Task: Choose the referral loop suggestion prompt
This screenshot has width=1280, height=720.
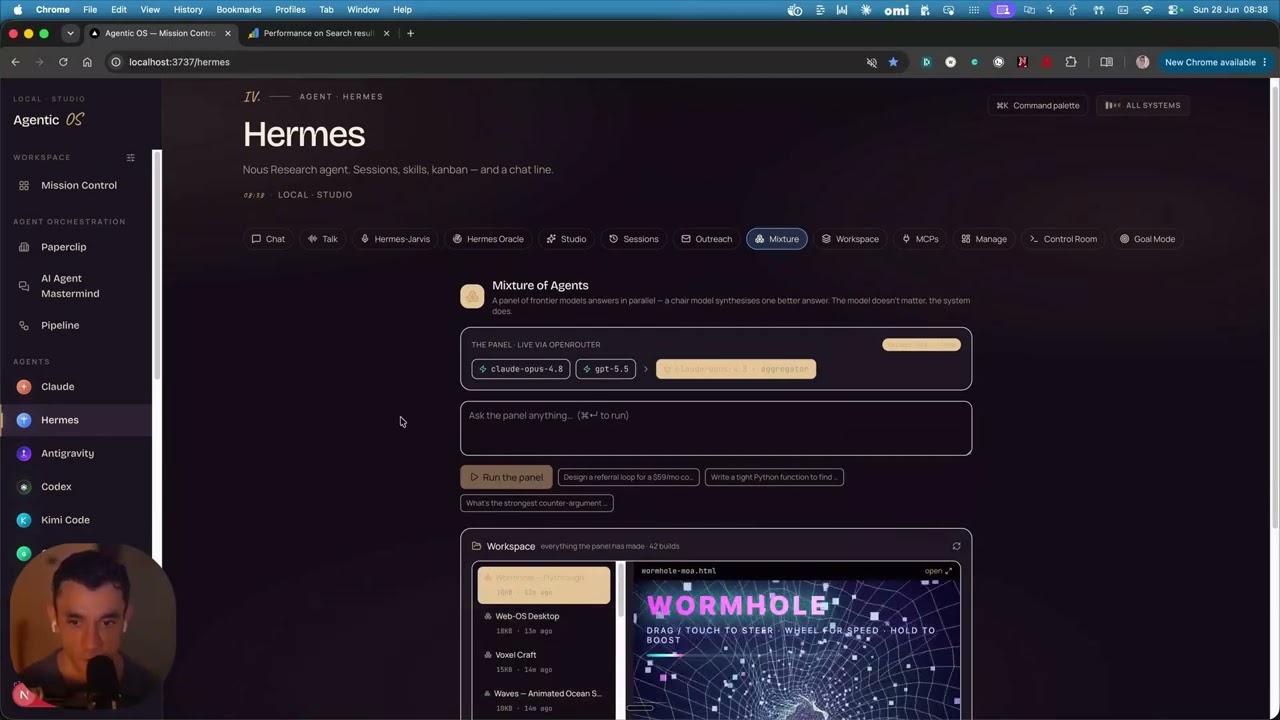Action: [628, 477]
